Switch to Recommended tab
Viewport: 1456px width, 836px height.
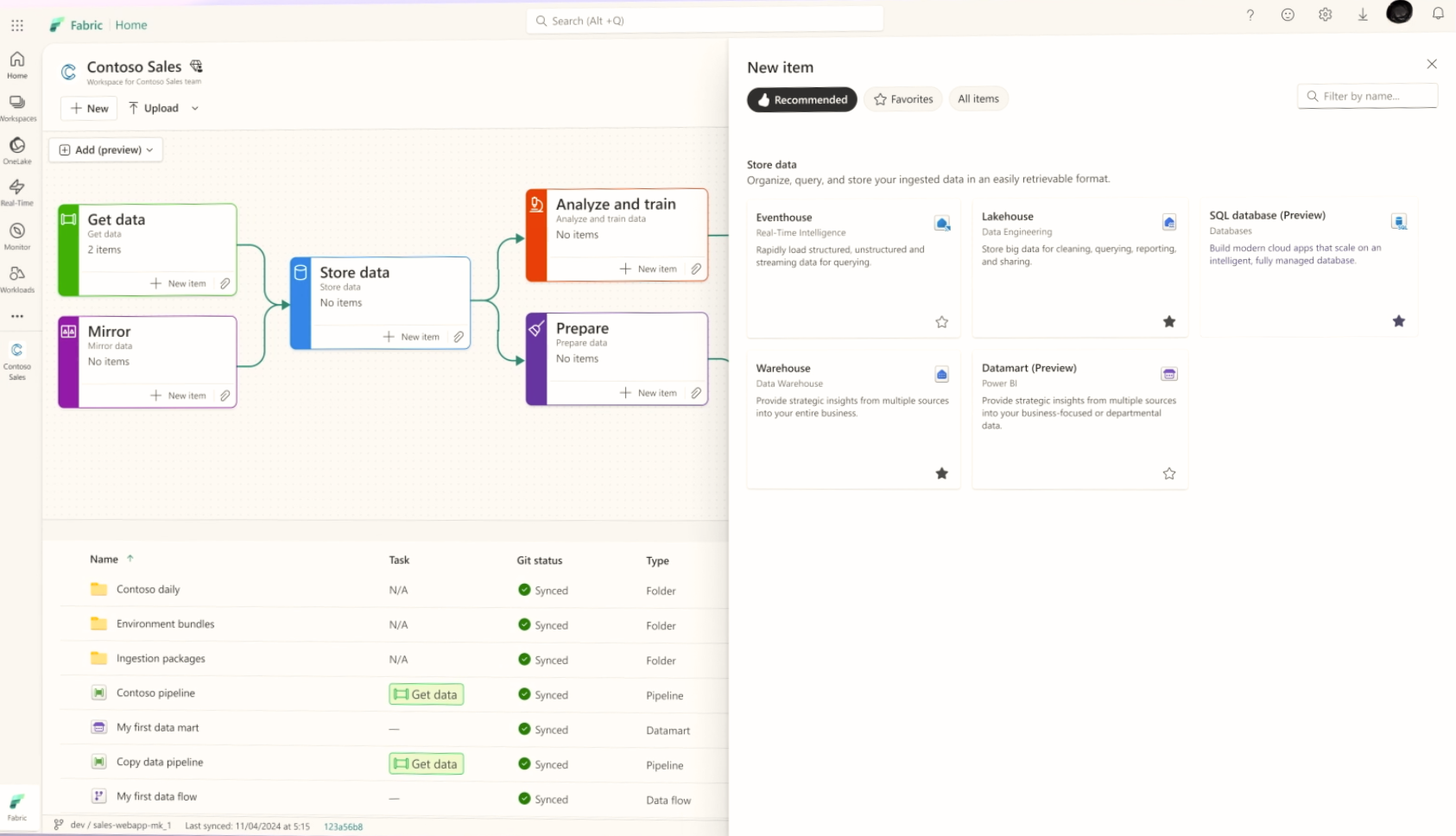pyautogui.click(x=802, y=99)
